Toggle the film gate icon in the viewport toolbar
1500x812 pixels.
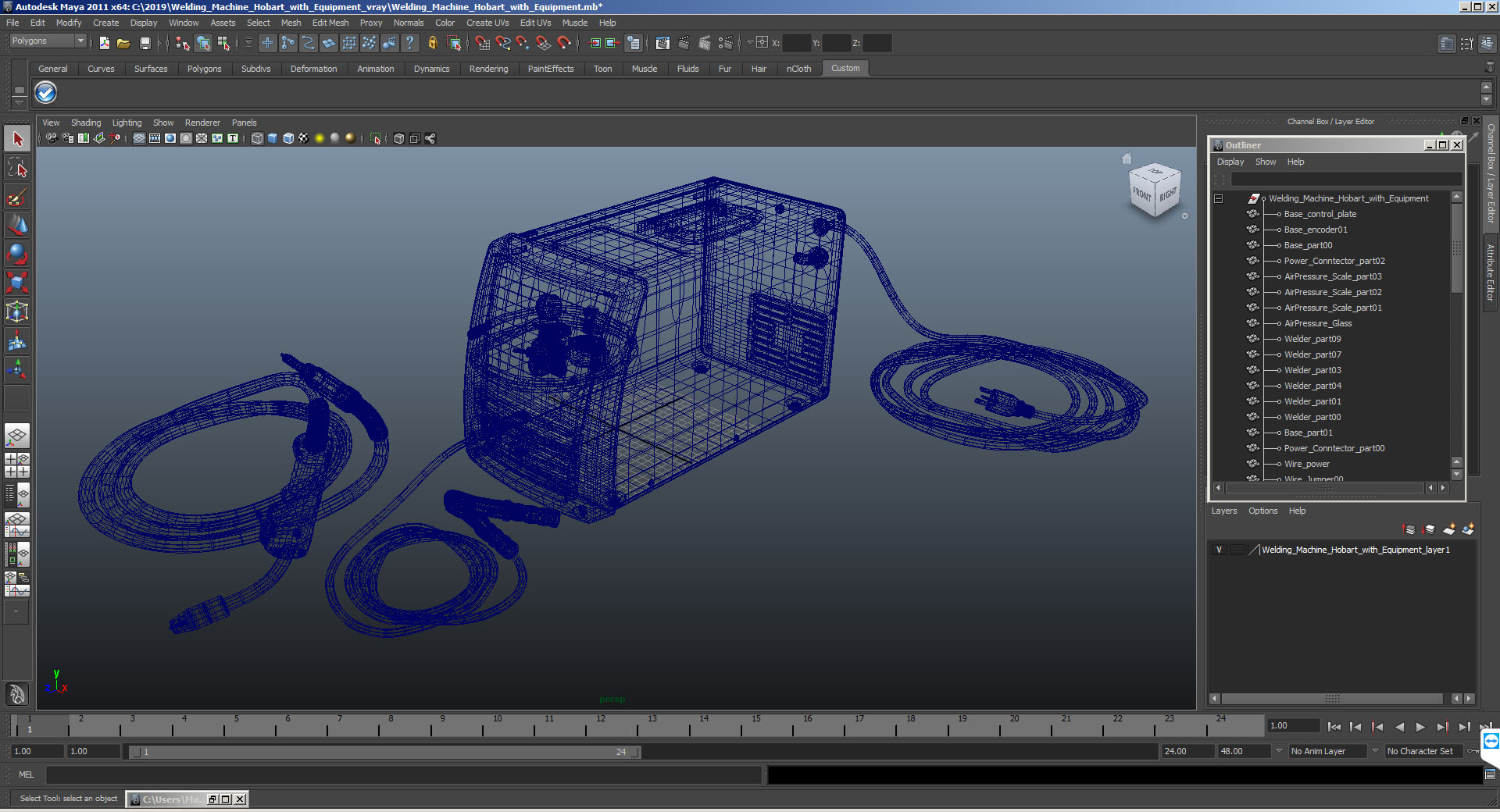click(x=155, y=138)
